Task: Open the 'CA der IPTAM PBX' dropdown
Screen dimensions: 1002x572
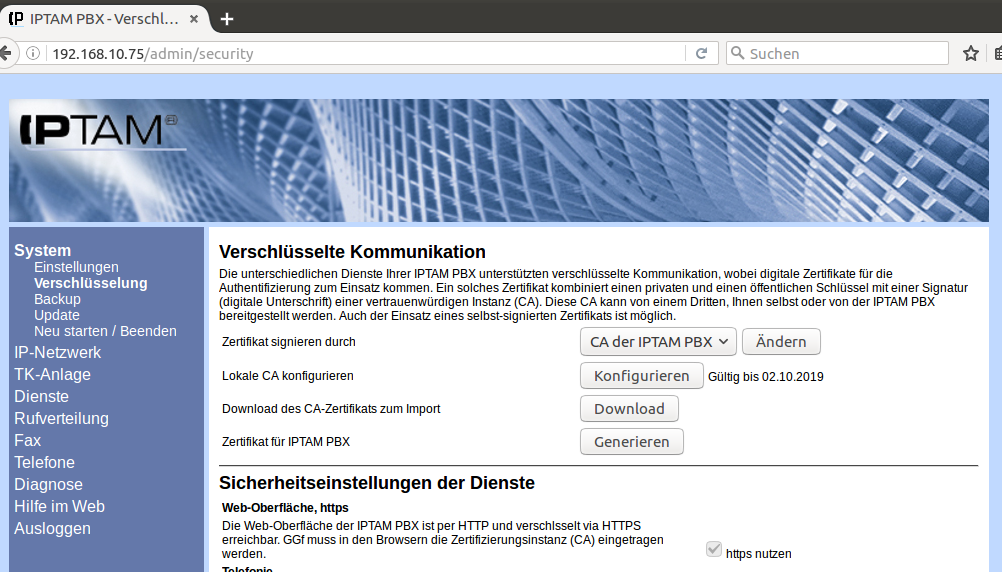Action: pos(658,342)
